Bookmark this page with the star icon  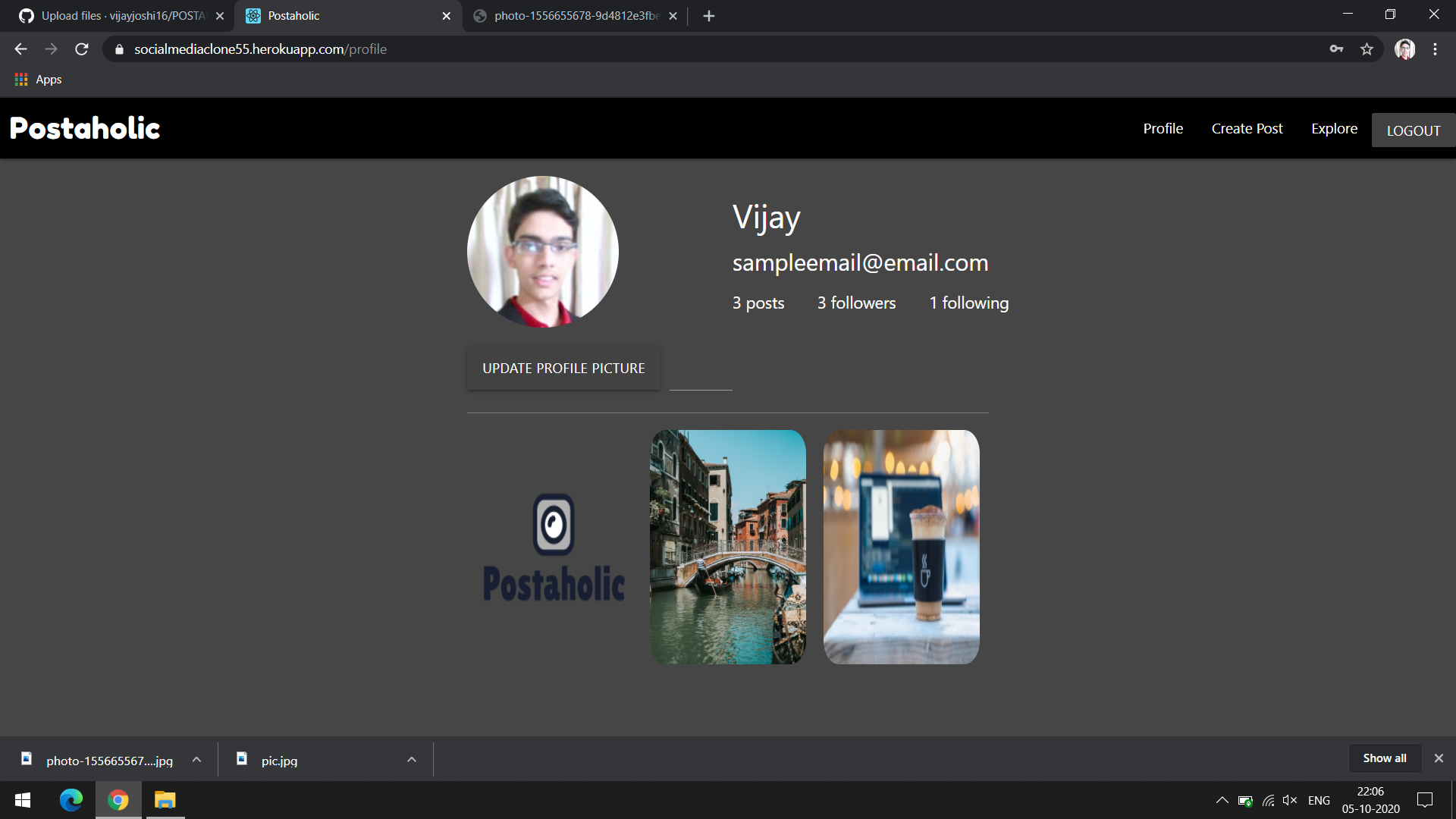pyautogui.click(x=1367, y=49)
